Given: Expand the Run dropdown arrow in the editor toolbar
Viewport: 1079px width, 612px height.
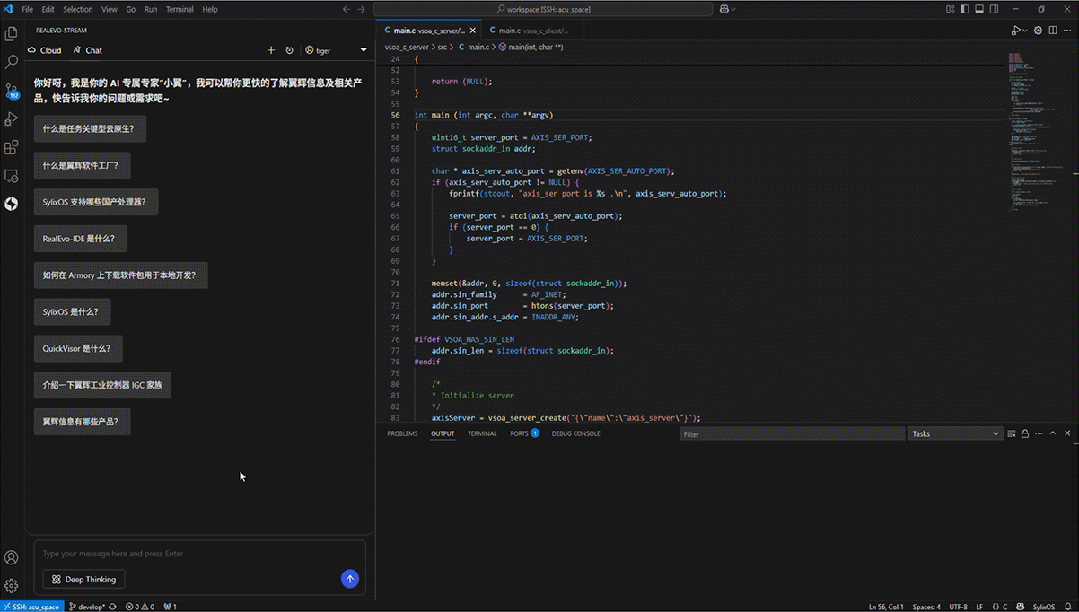Looking at the screenshot, I should (1023, 31).
